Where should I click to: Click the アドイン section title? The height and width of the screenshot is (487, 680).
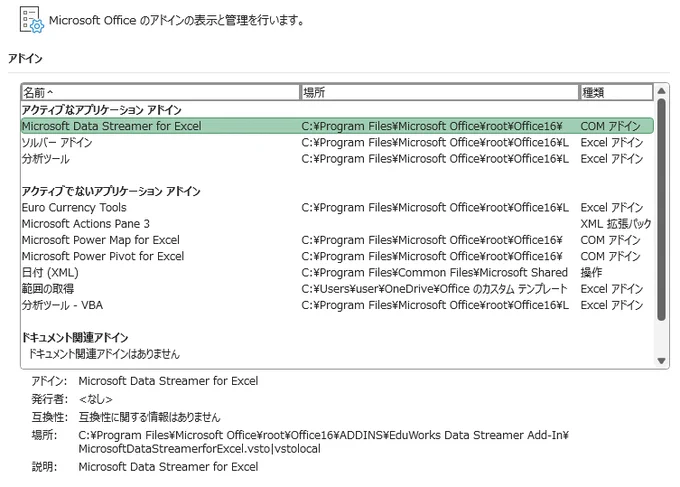point(25,59)
